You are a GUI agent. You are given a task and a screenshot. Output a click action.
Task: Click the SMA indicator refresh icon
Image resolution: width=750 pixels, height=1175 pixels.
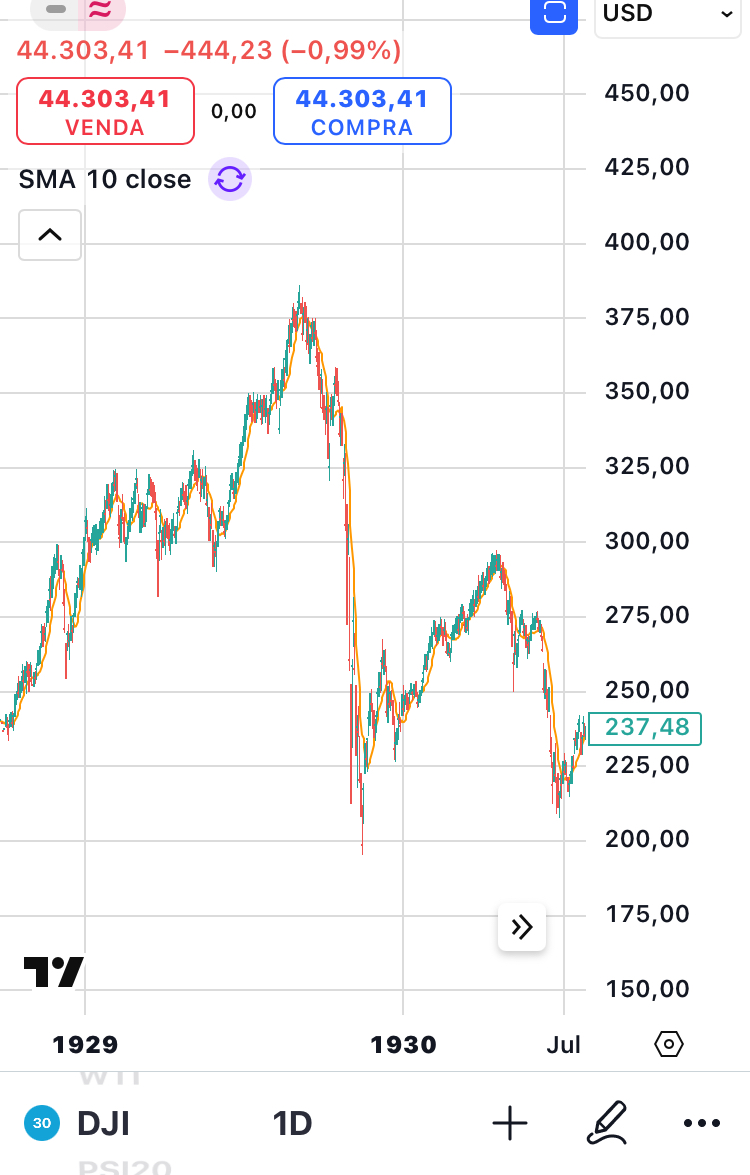pos(230,180)
